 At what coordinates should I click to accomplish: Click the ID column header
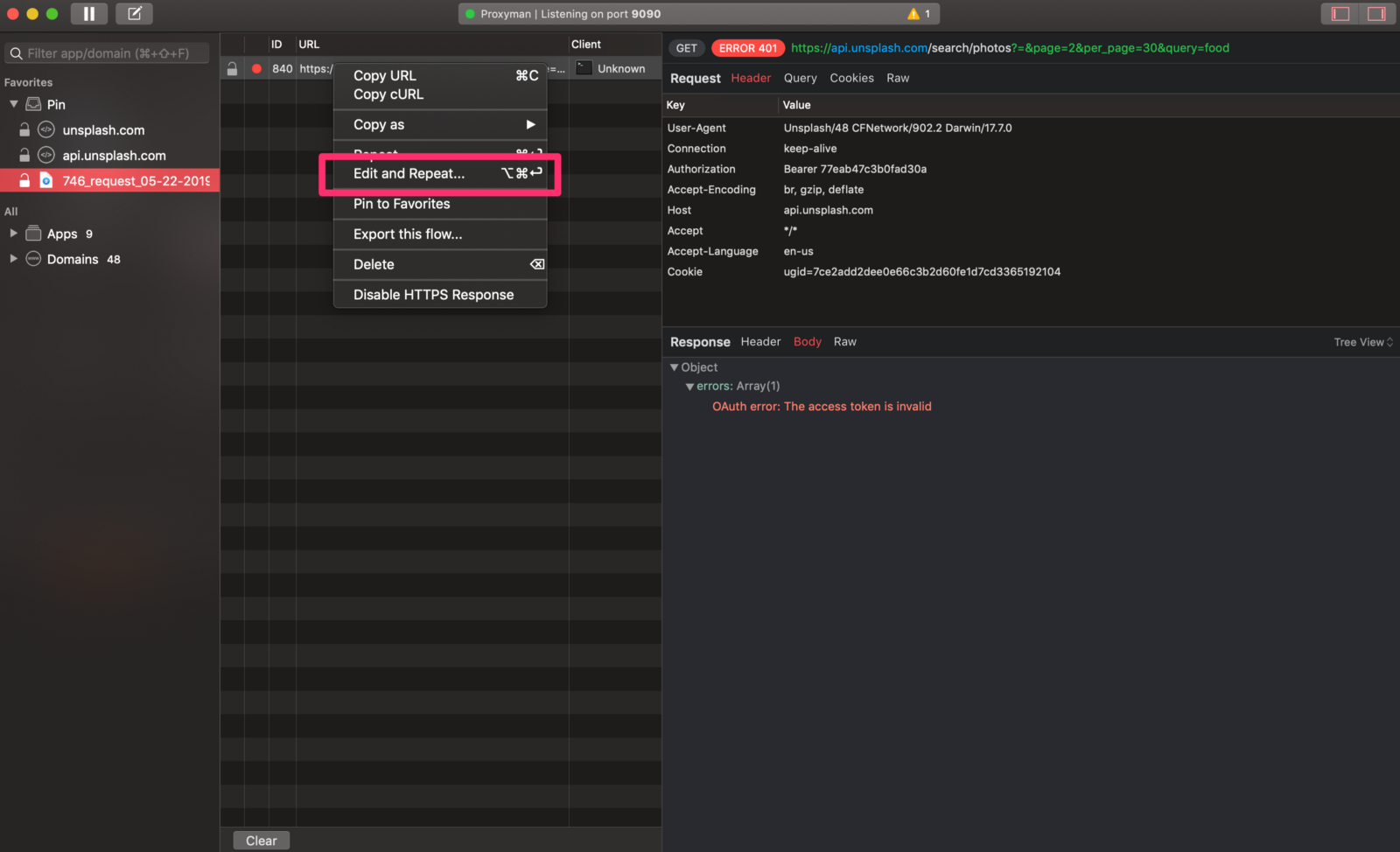276,45
